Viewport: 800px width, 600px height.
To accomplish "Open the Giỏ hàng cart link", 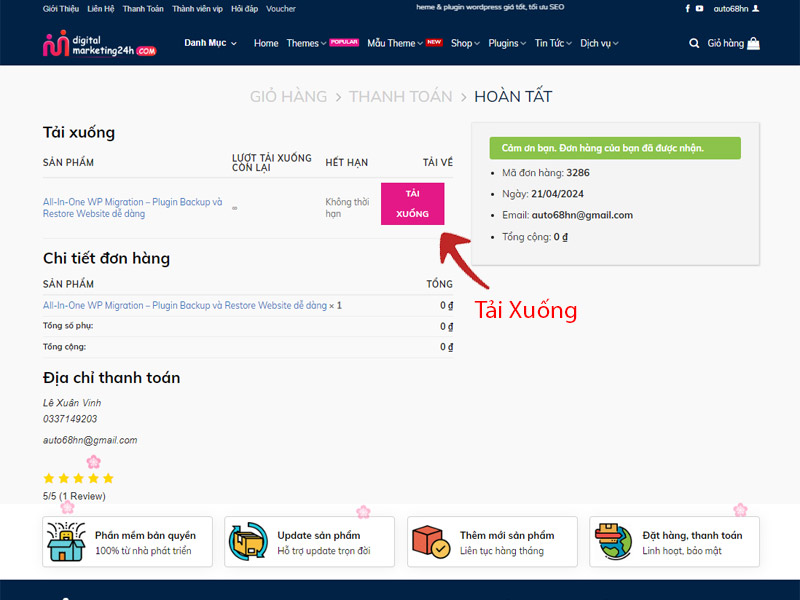I will pyautogui.click(x=726, y=43).
